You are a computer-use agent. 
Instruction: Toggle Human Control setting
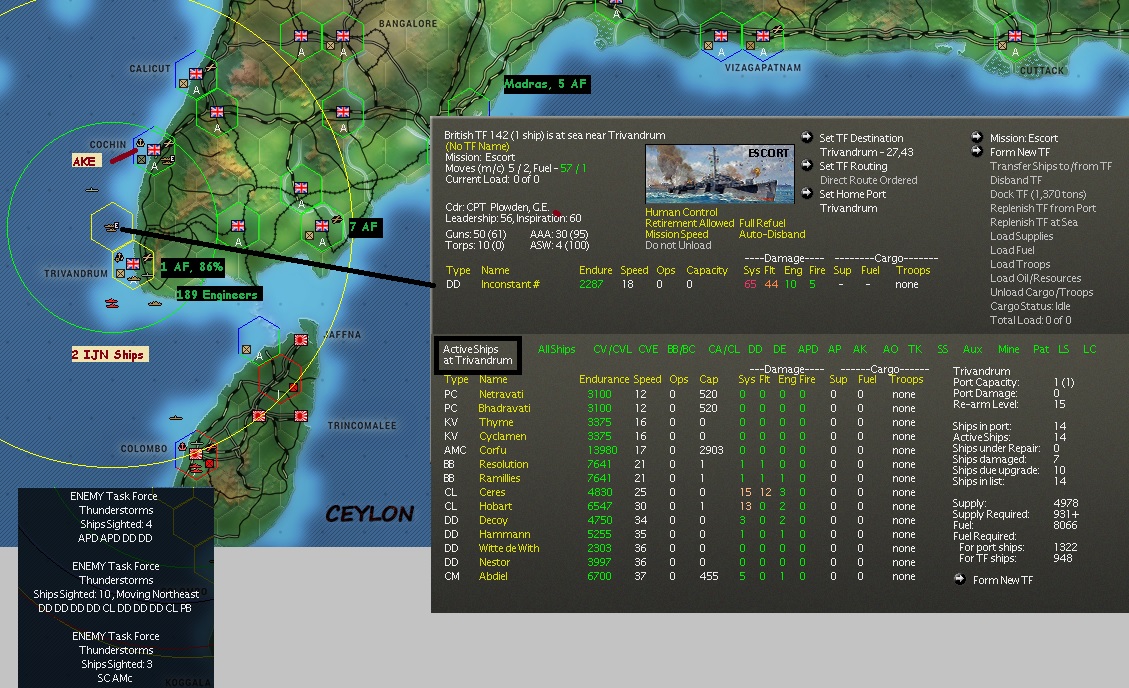click(x=681, y=212)
